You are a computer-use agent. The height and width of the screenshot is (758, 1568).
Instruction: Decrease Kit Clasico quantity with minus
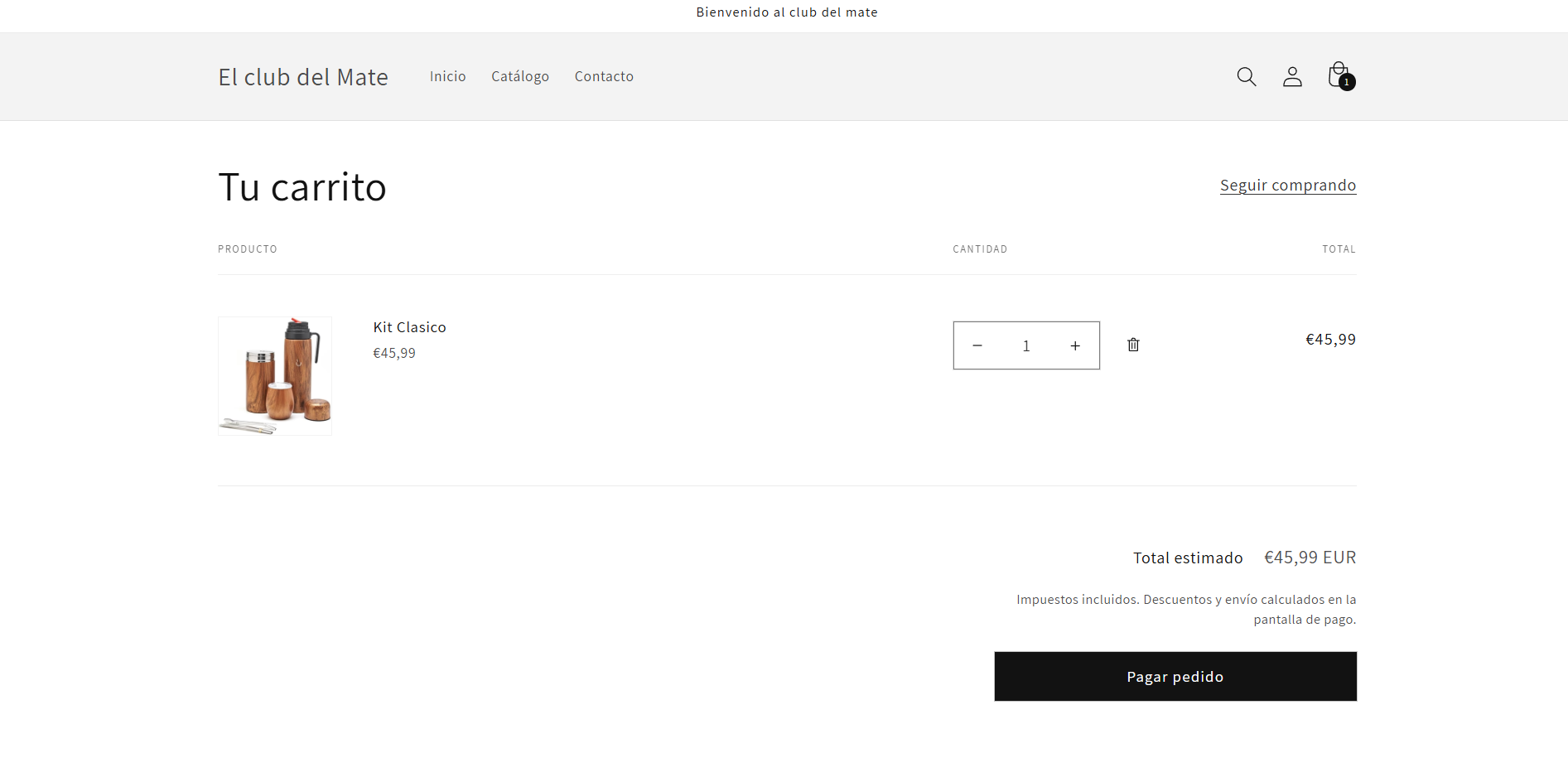point(977,345)
